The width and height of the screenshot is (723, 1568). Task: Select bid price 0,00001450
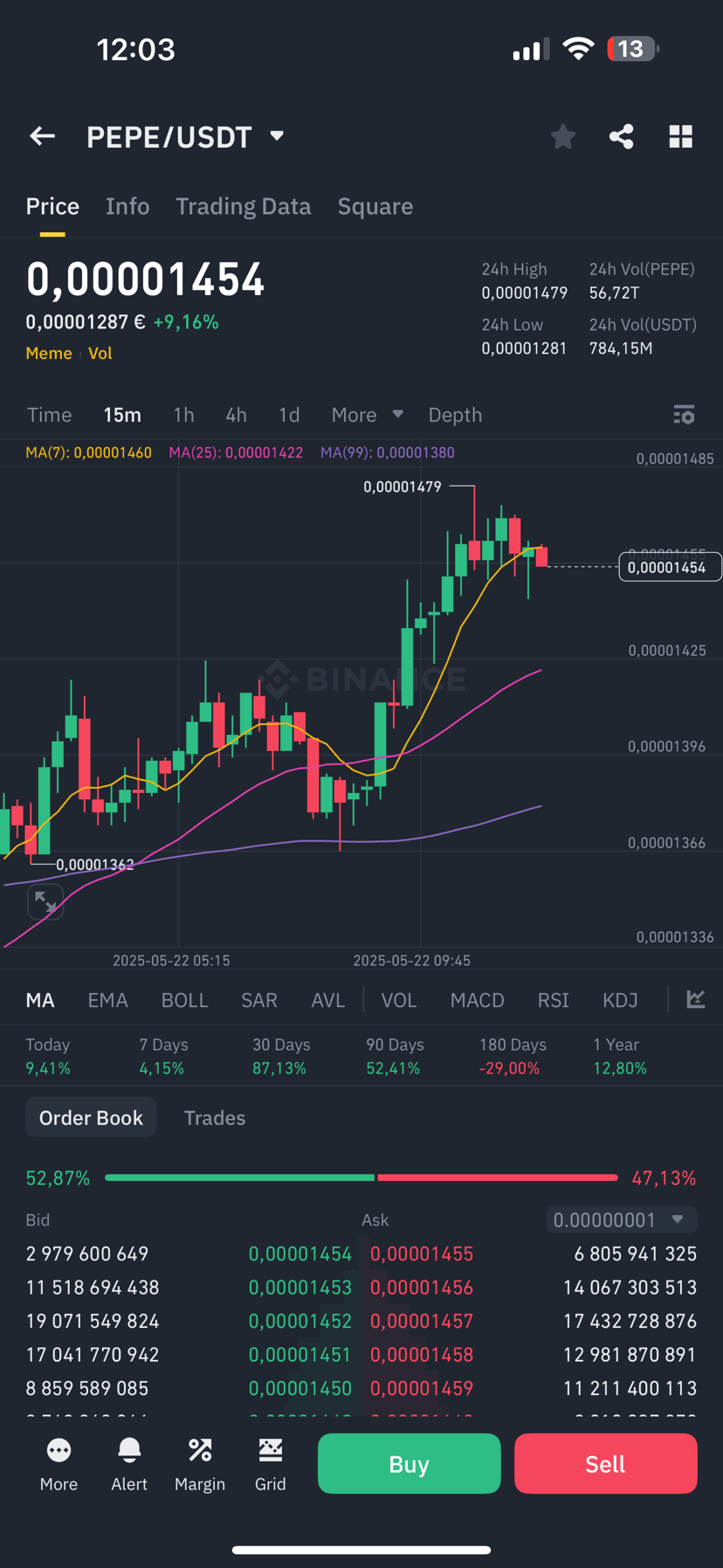300,1388
